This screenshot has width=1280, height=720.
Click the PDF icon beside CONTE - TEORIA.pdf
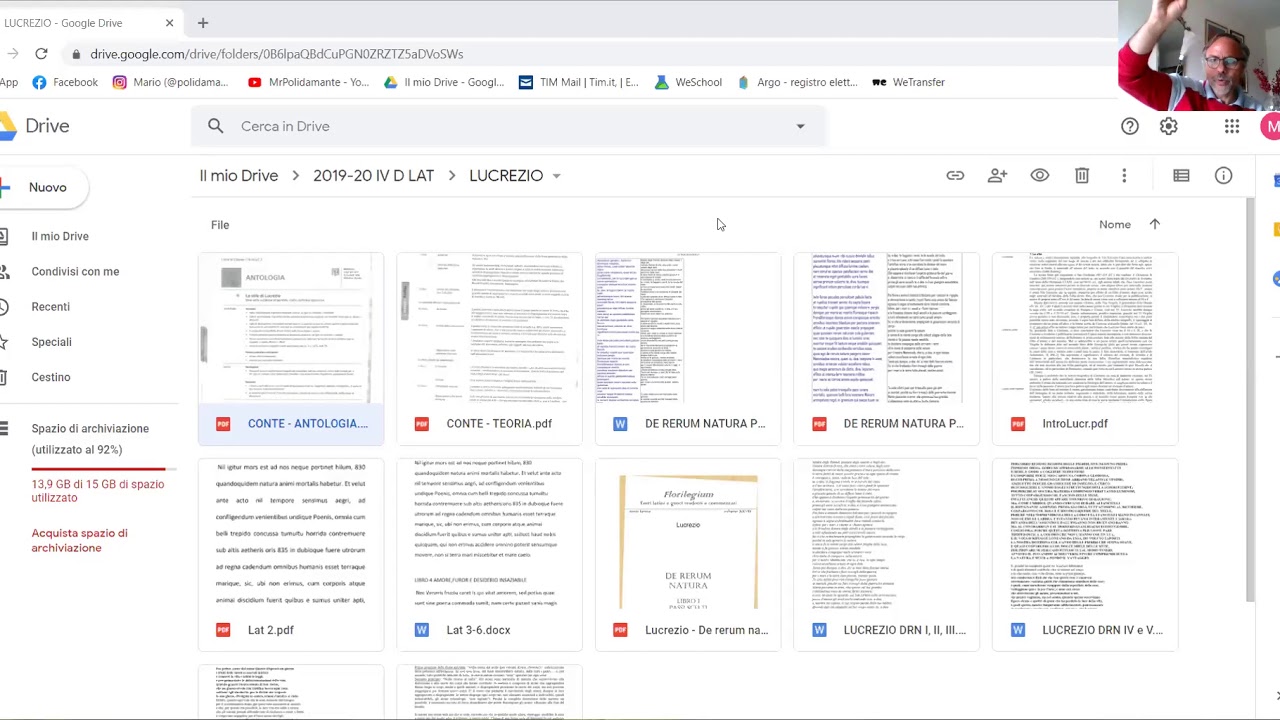tap(422, 424)
